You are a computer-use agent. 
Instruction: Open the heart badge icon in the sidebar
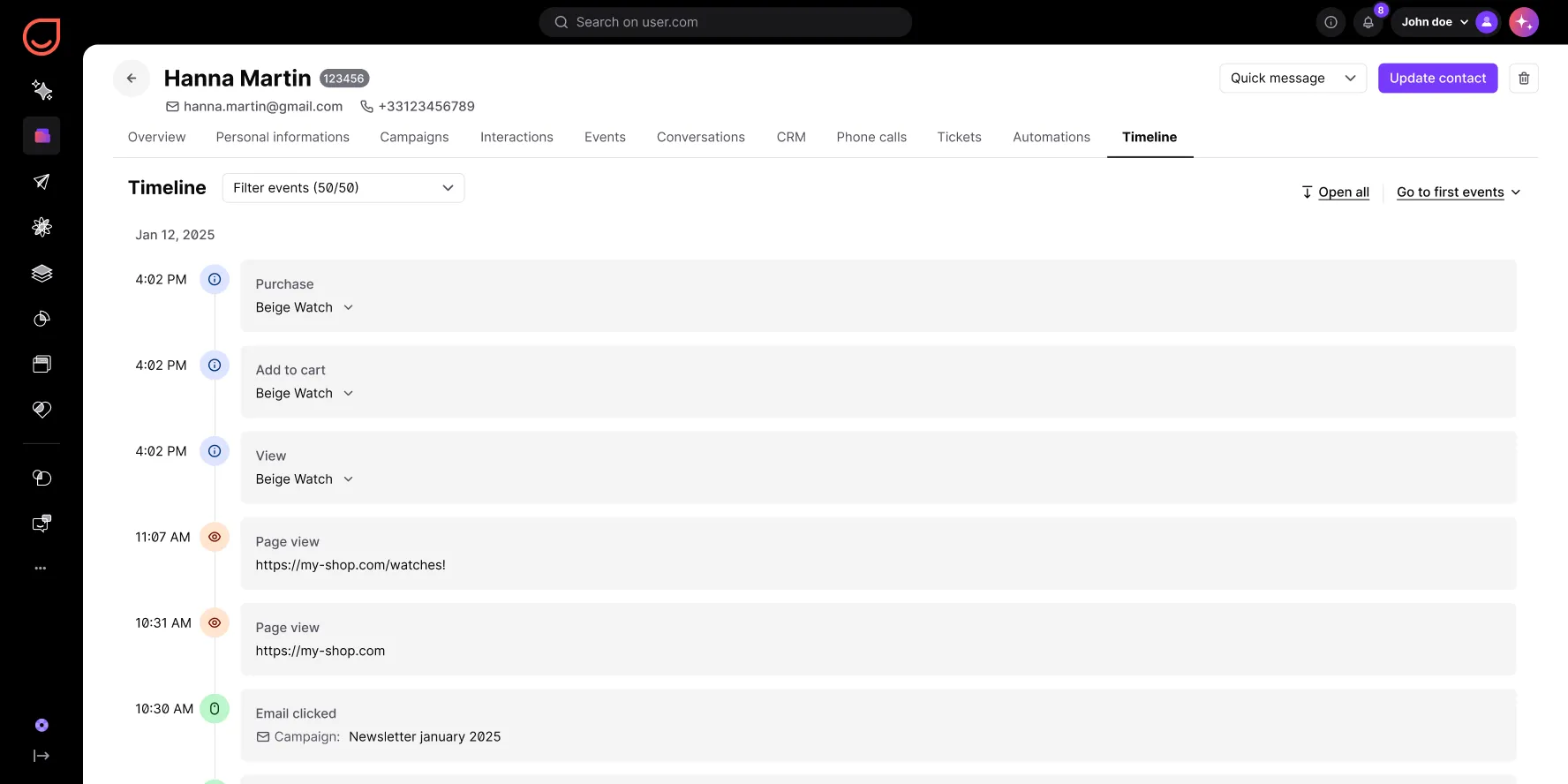(x=41, y=410)
